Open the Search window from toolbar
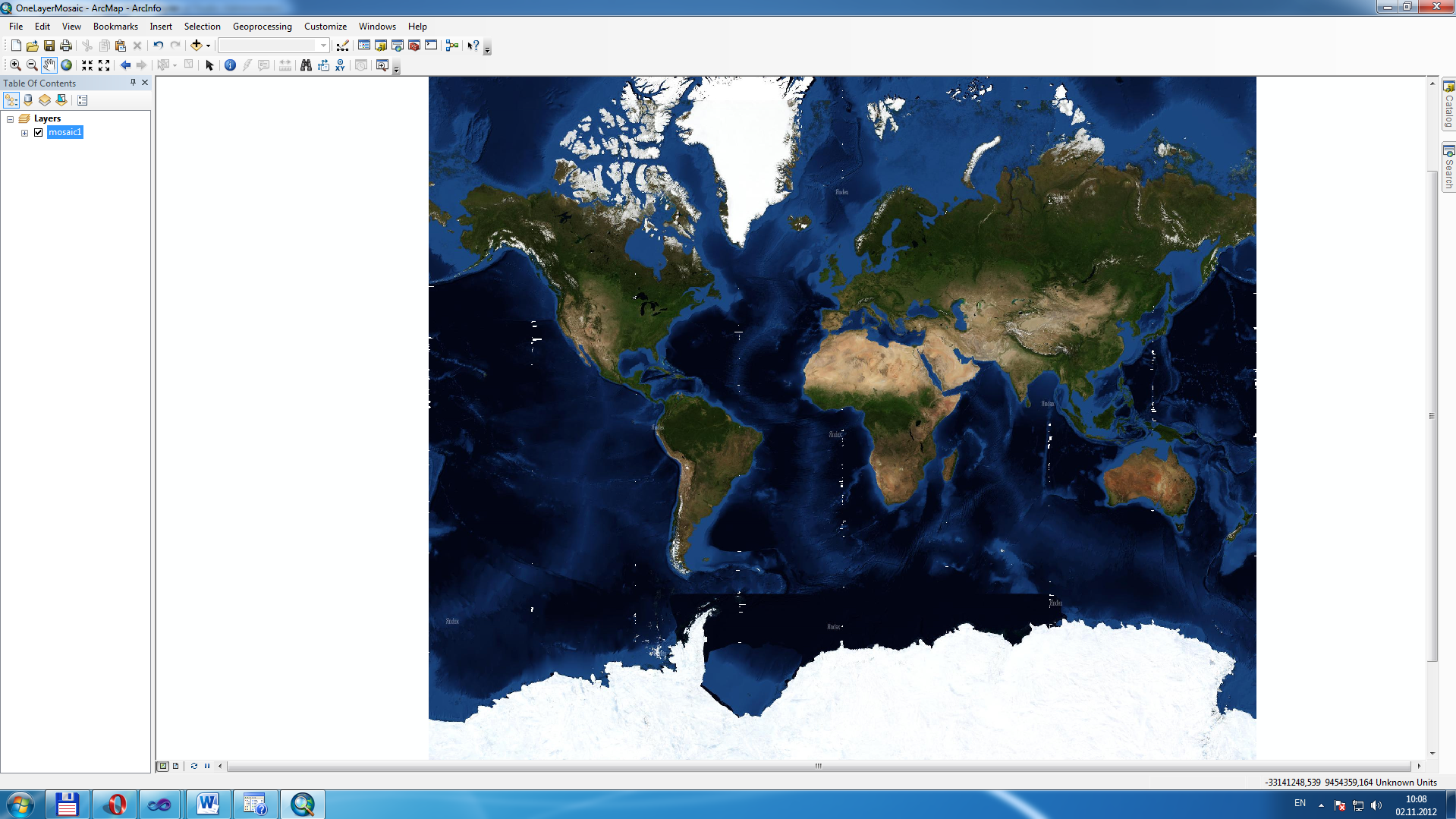The height and width of the screenshot is (819, 1456). 398,46
